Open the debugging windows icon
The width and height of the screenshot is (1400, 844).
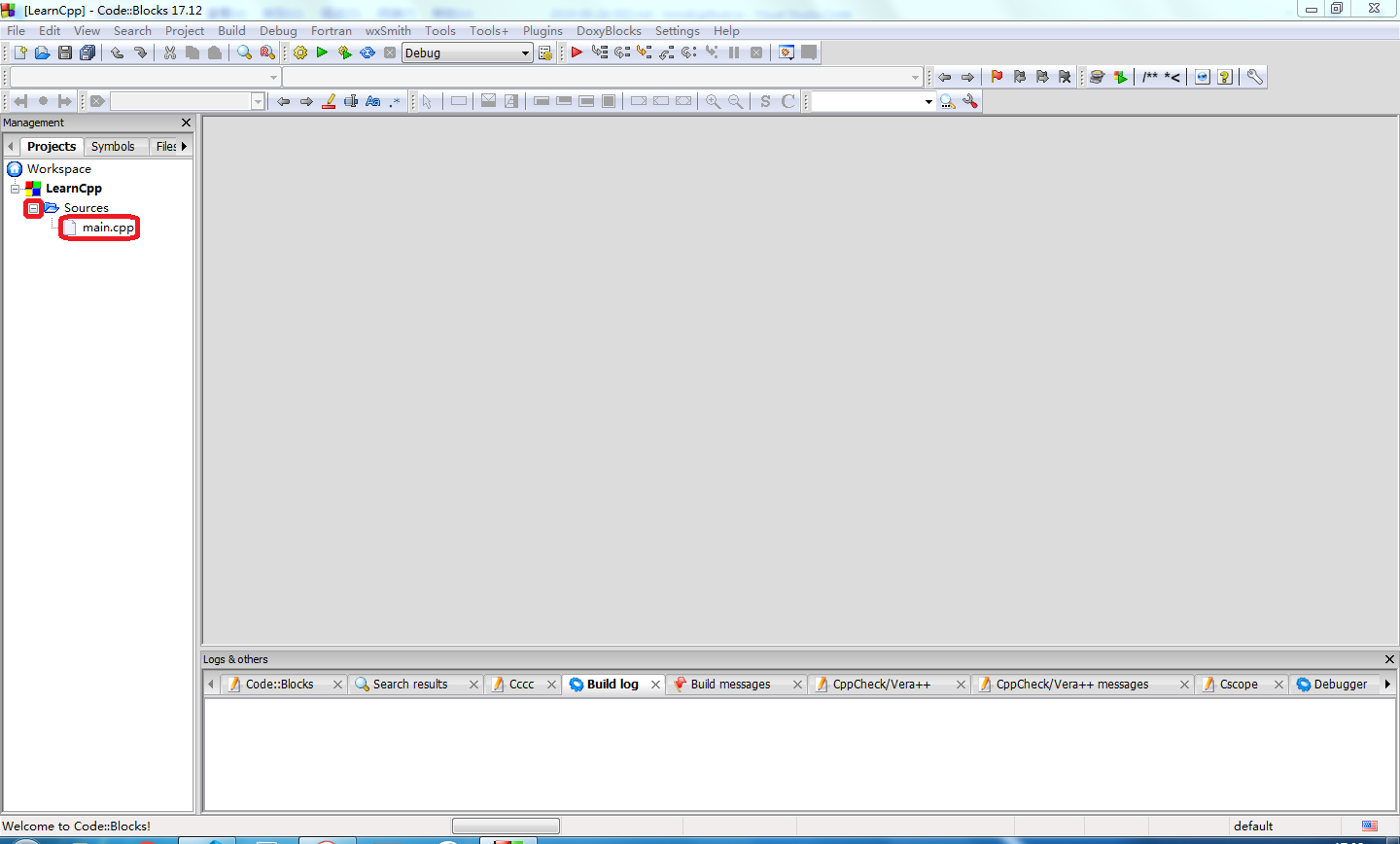[787, 53]
